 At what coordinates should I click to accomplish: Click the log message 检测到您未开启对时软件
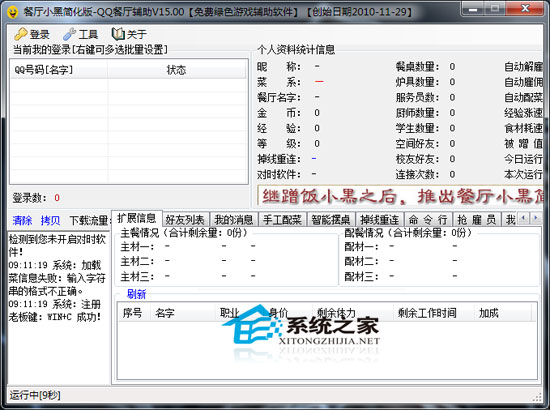click(57, 246)
